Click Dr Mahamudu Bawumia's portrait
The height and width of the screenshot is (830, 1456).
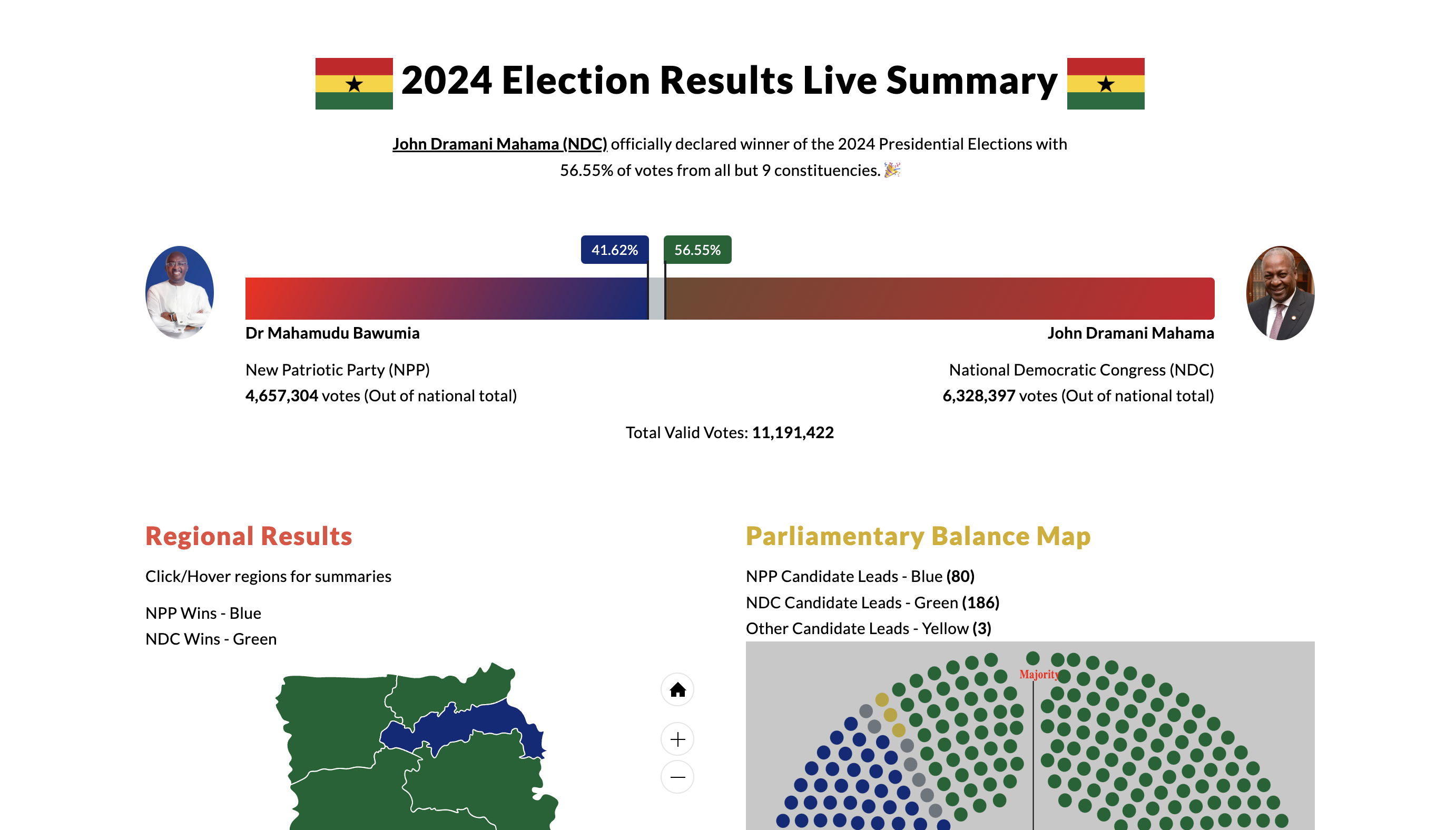pos(179,292)
